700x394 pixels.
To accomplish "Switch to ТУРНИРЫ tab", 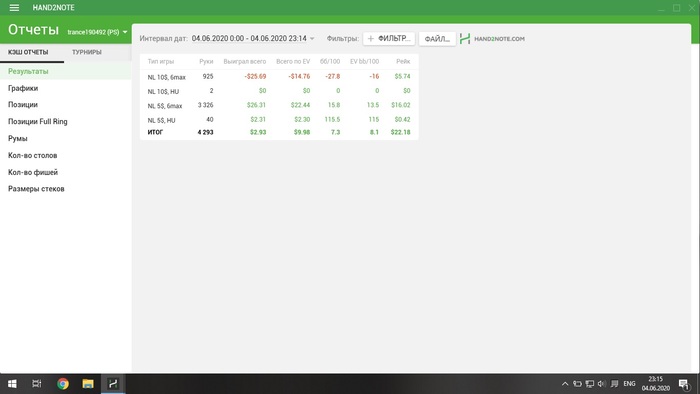I will [x=87, y=52].
